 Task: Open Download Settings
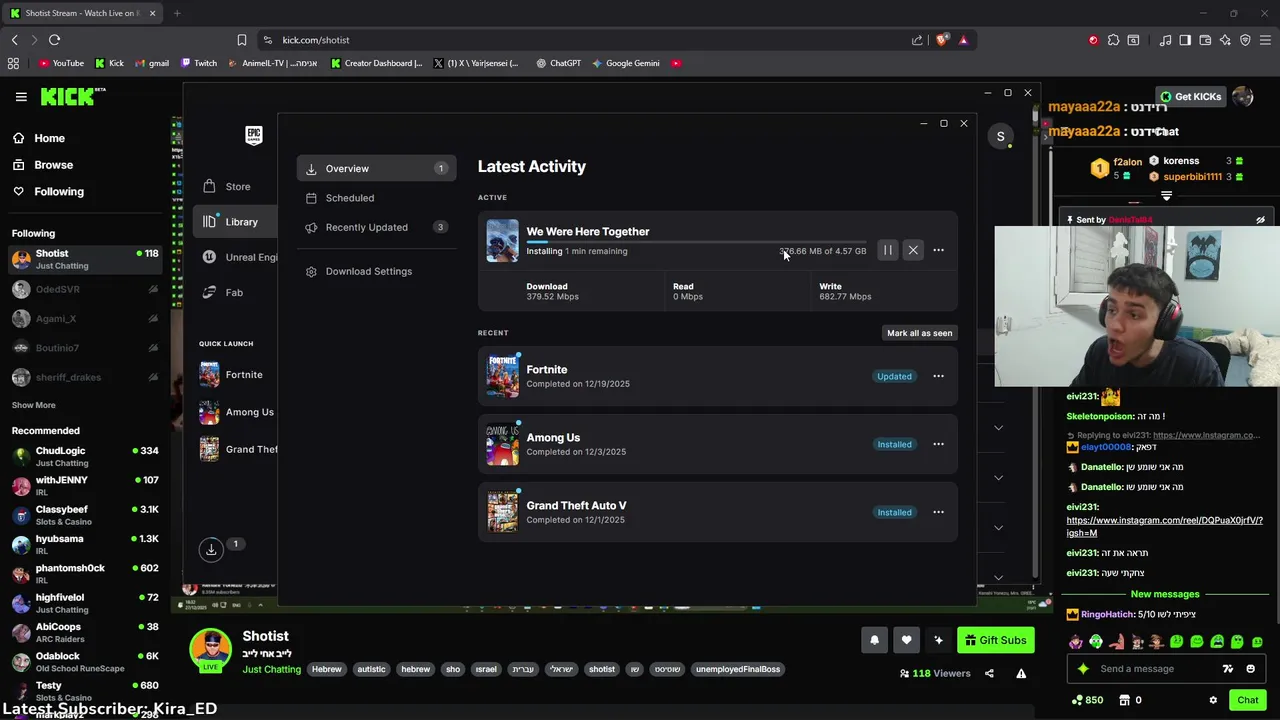click(358, 271)
